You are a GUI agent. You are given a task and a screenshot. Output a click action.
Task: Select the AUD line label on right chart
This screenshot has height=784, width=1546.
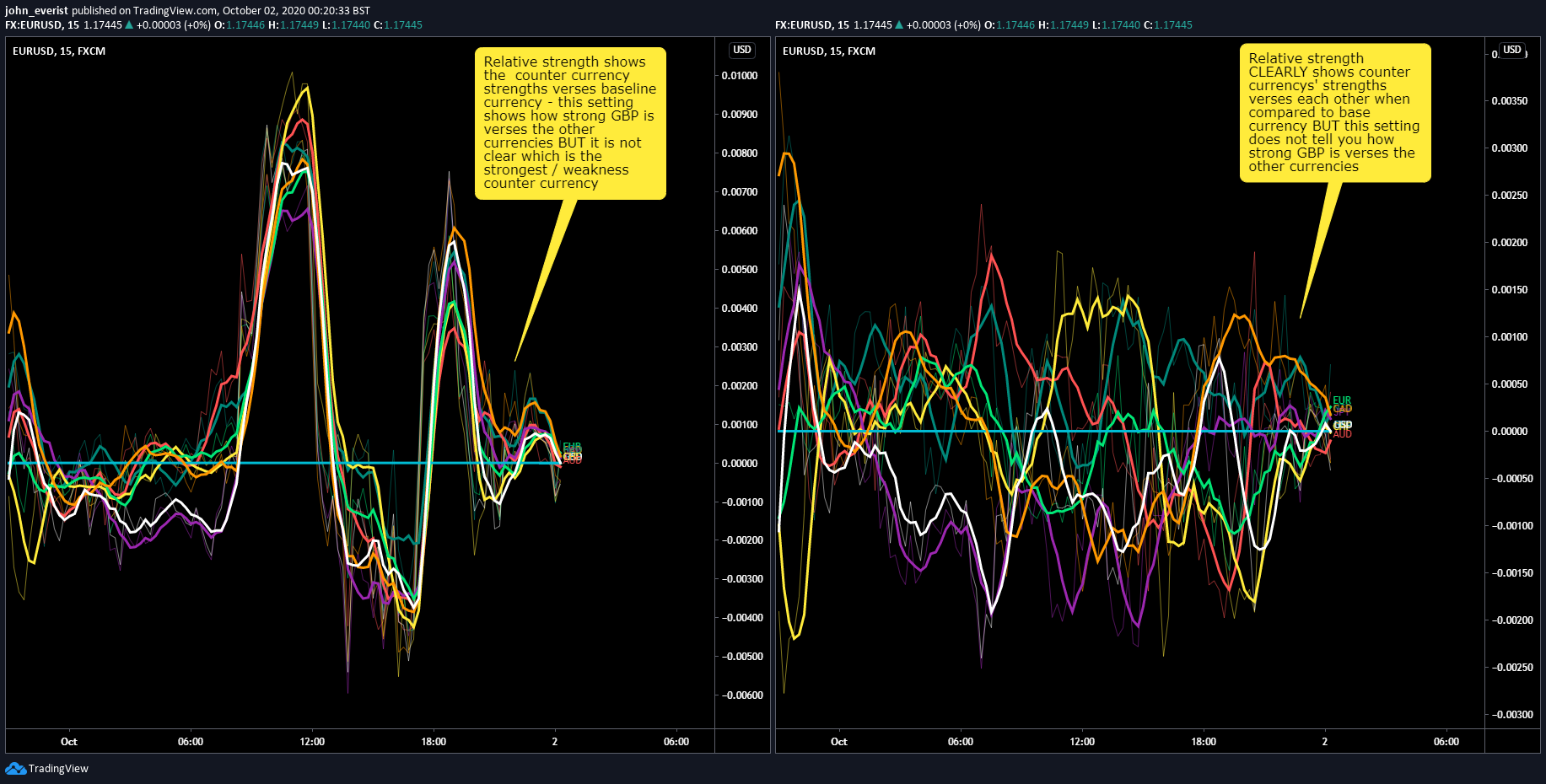point(1343,434)
